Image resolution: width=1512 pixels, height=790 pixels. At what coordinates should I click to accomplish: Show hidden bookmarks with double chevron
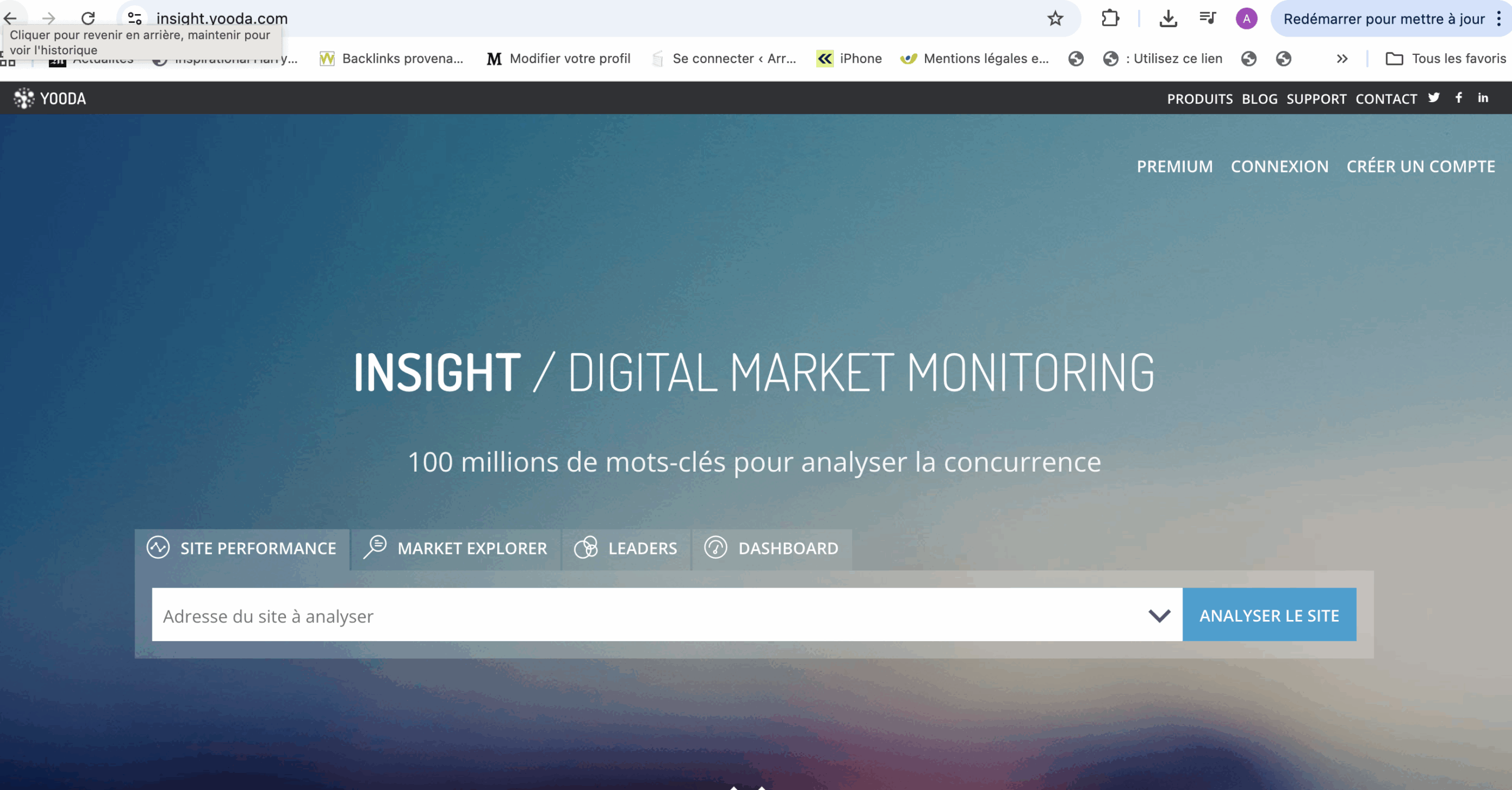[1342, 59]
